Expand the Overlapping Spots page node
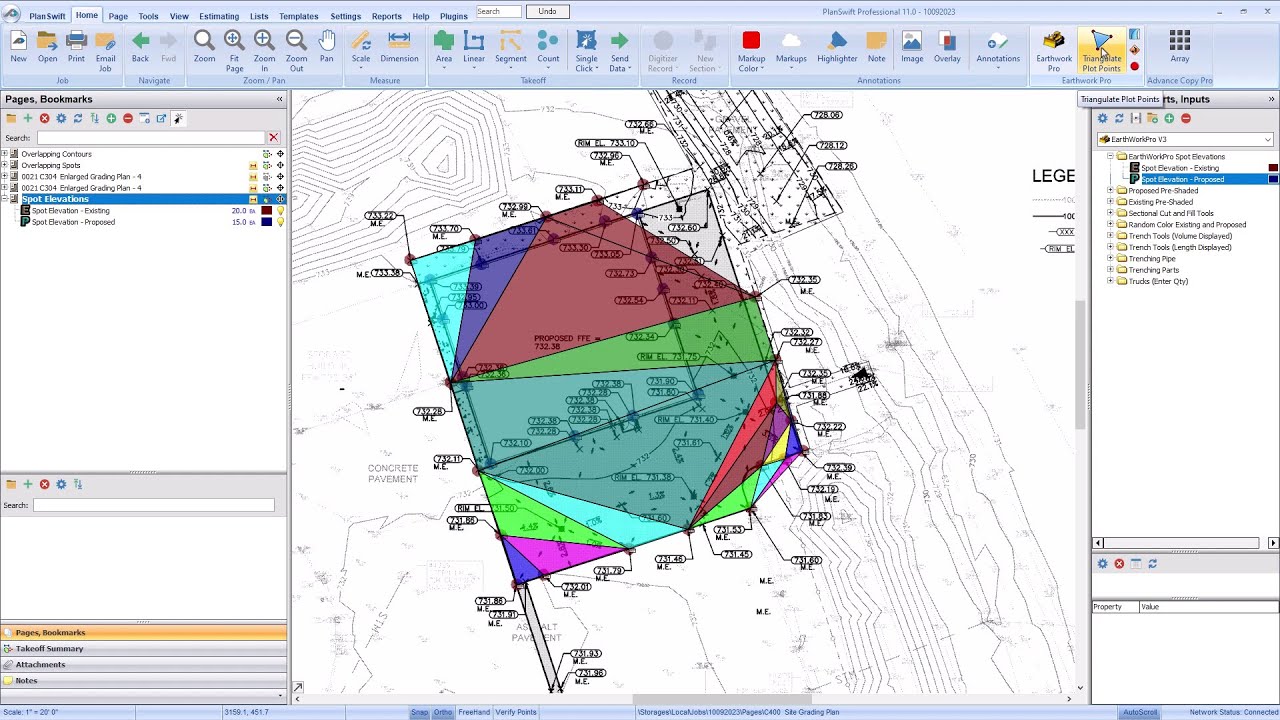This screenshot has width=1280, height=720. 4,165
